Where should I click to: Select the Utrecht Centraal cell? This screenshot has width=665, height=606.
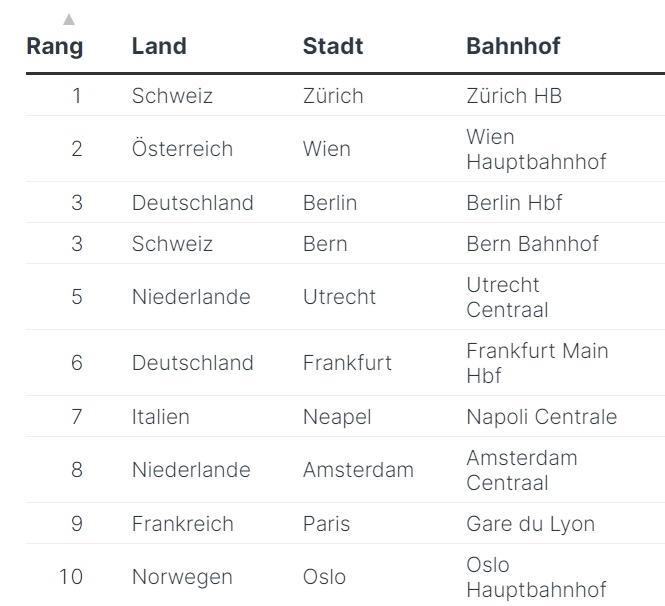(507, 297)
